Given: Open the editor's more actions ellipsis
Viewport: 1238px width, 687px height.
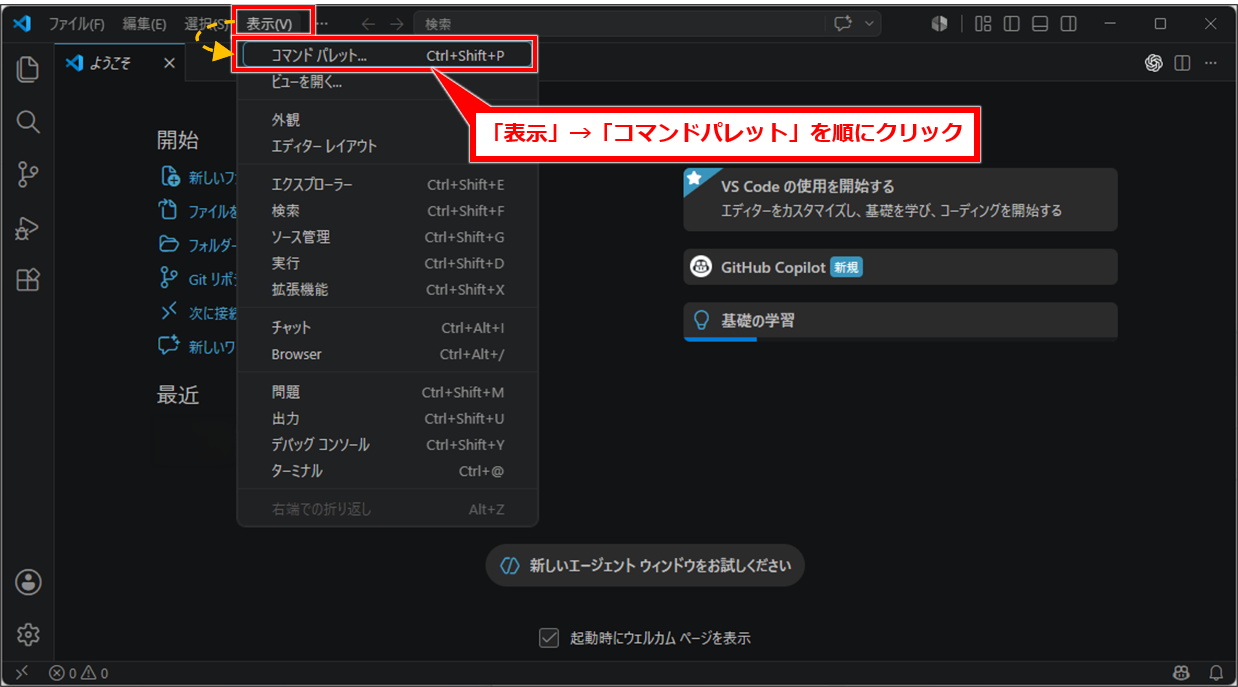Looking at the screenshot, I should [1211, 63].
